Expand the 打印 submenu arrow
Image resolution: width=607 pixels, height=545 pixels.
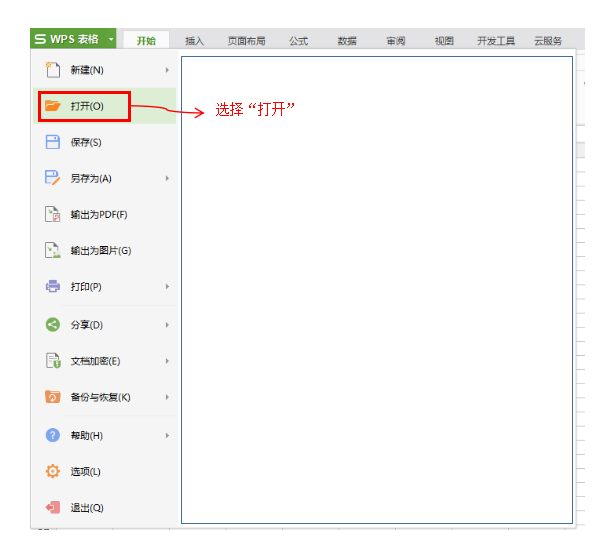coord(167,286)
